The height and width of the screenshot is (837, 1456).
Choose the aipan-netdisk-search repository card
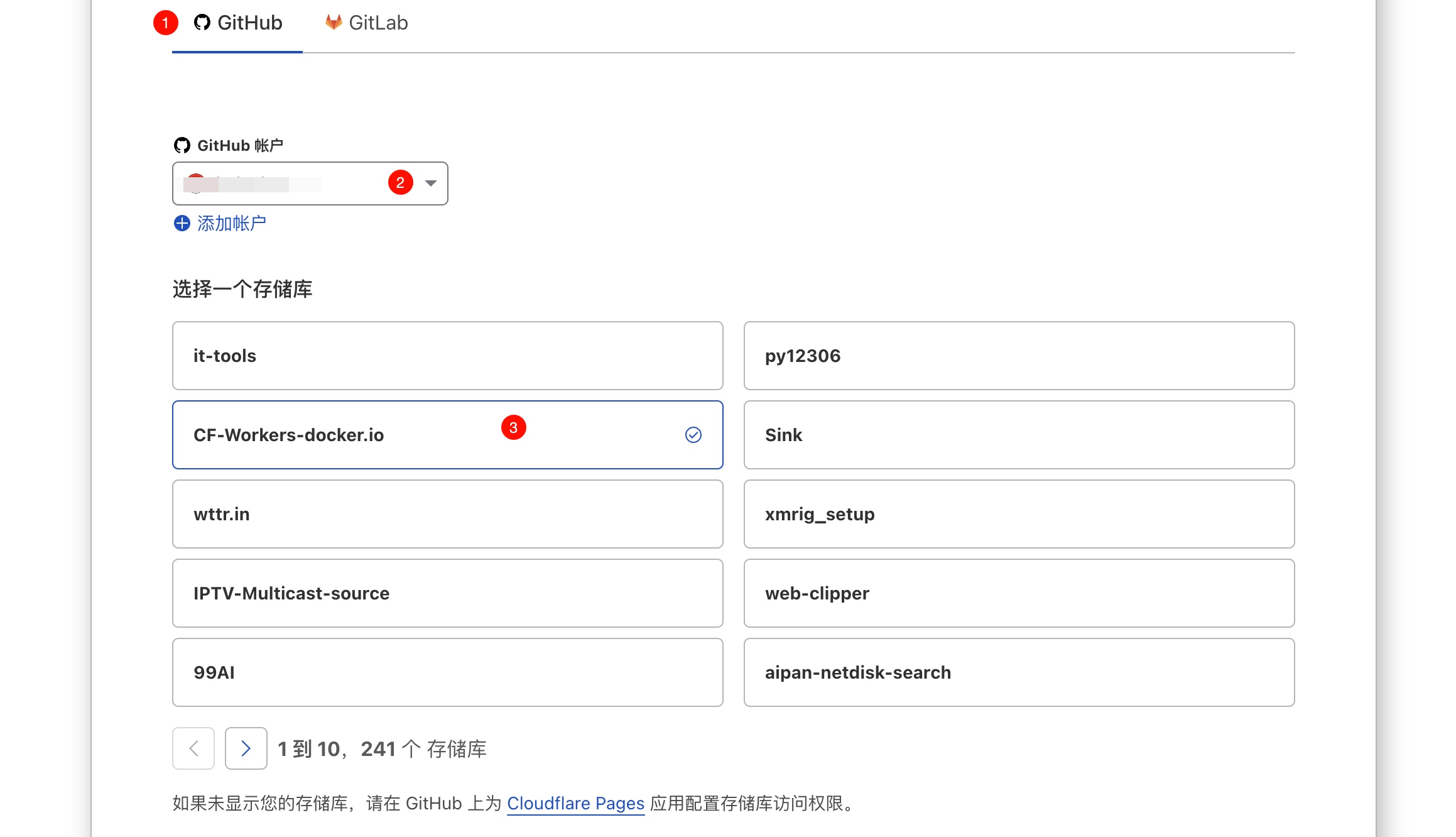click(1018, 672)
